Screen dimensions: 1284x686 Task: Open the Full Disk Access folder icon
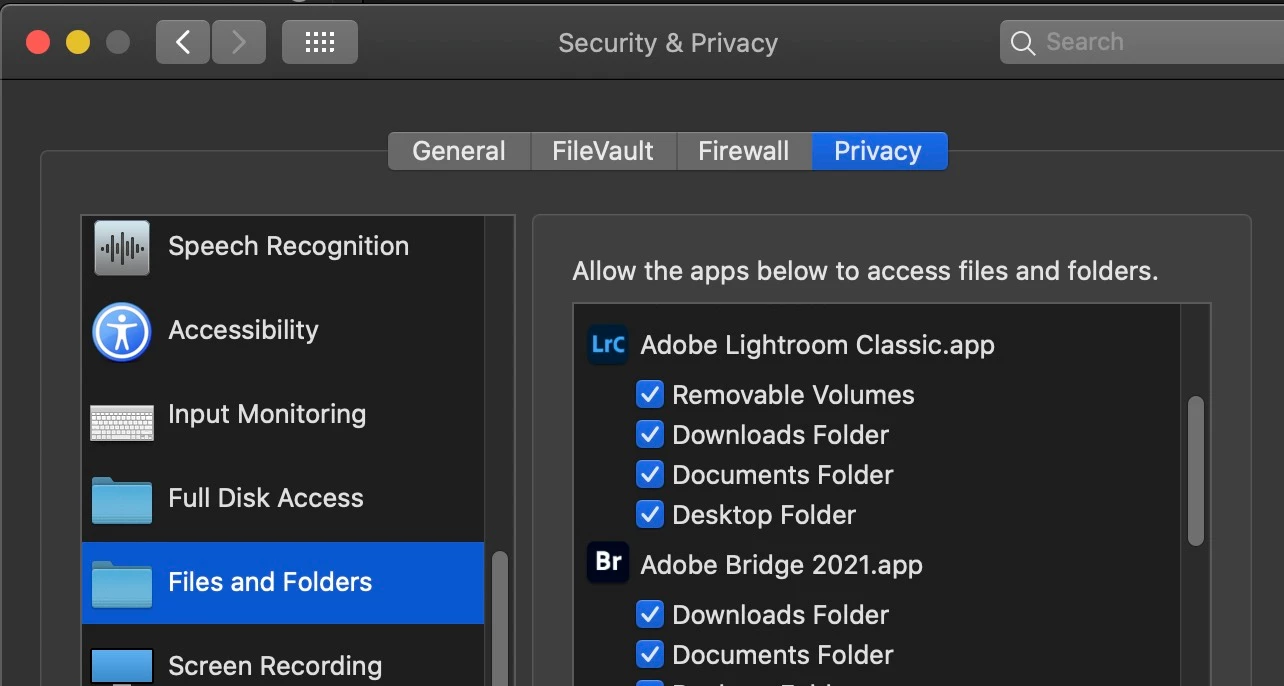122,499
